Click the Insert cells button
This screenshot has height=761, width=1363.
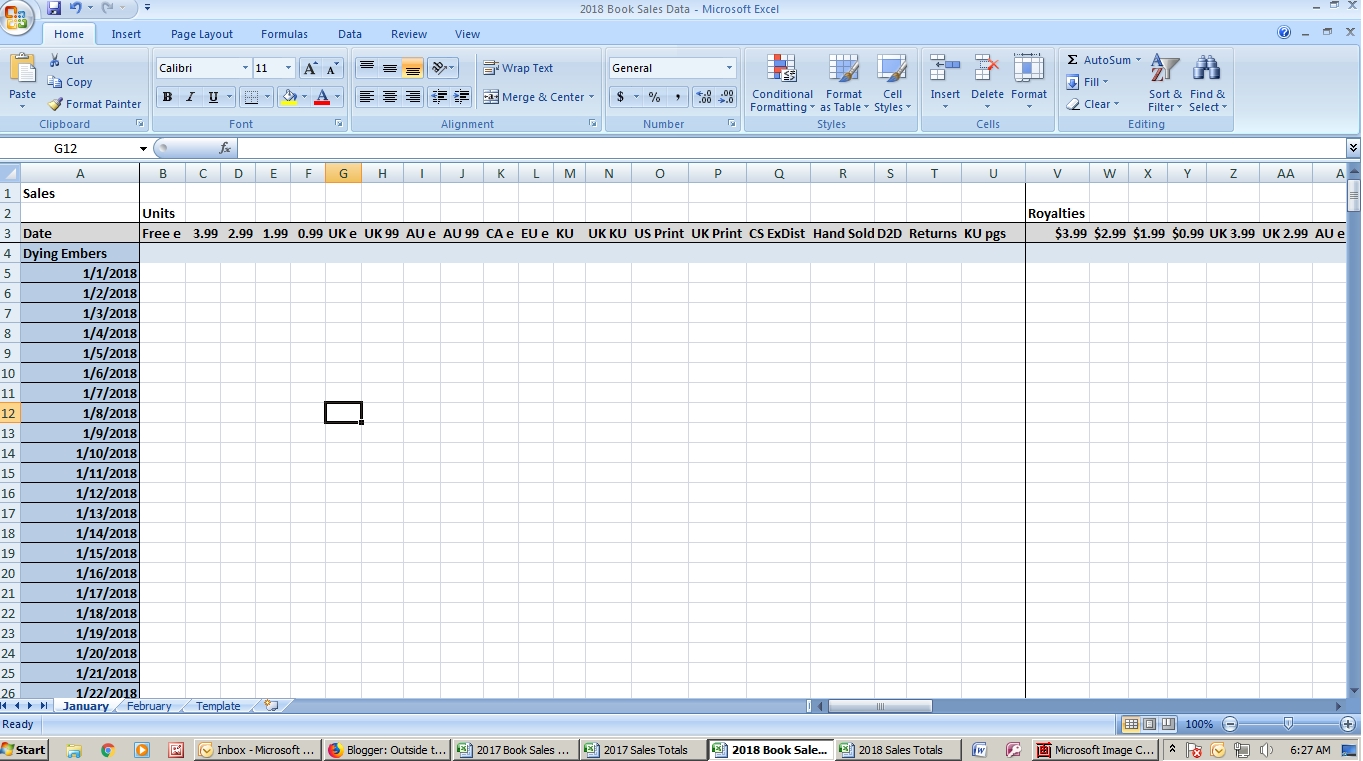tap(945, 69)
